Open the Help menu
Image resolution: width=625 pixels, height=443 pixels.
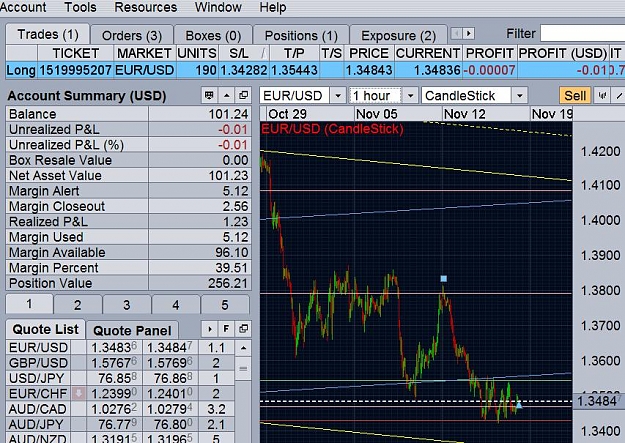point(273,7)
